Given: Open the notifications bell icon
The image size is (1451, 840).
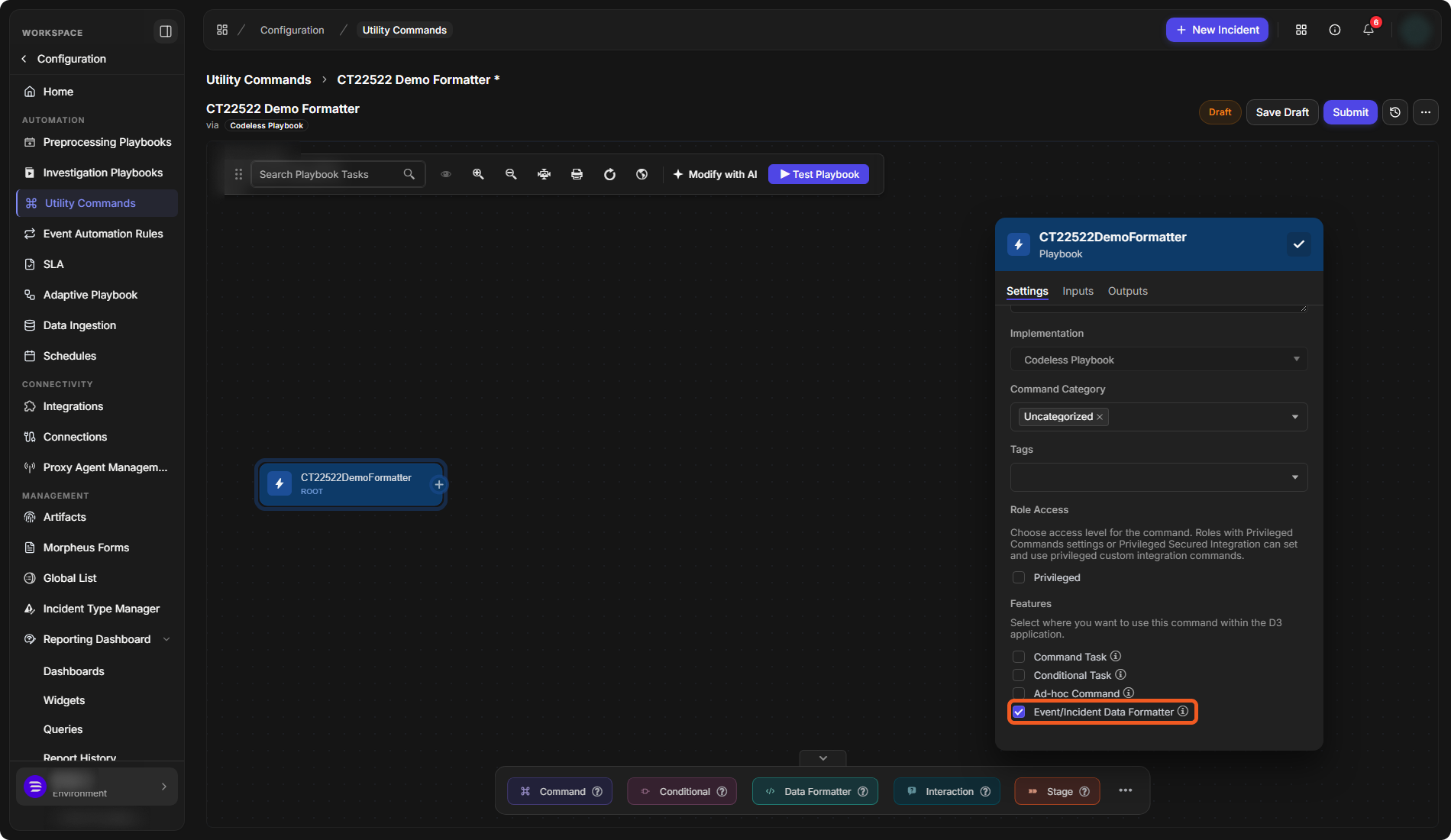Looking at the screenshot, I should (x=1369, y=30).
